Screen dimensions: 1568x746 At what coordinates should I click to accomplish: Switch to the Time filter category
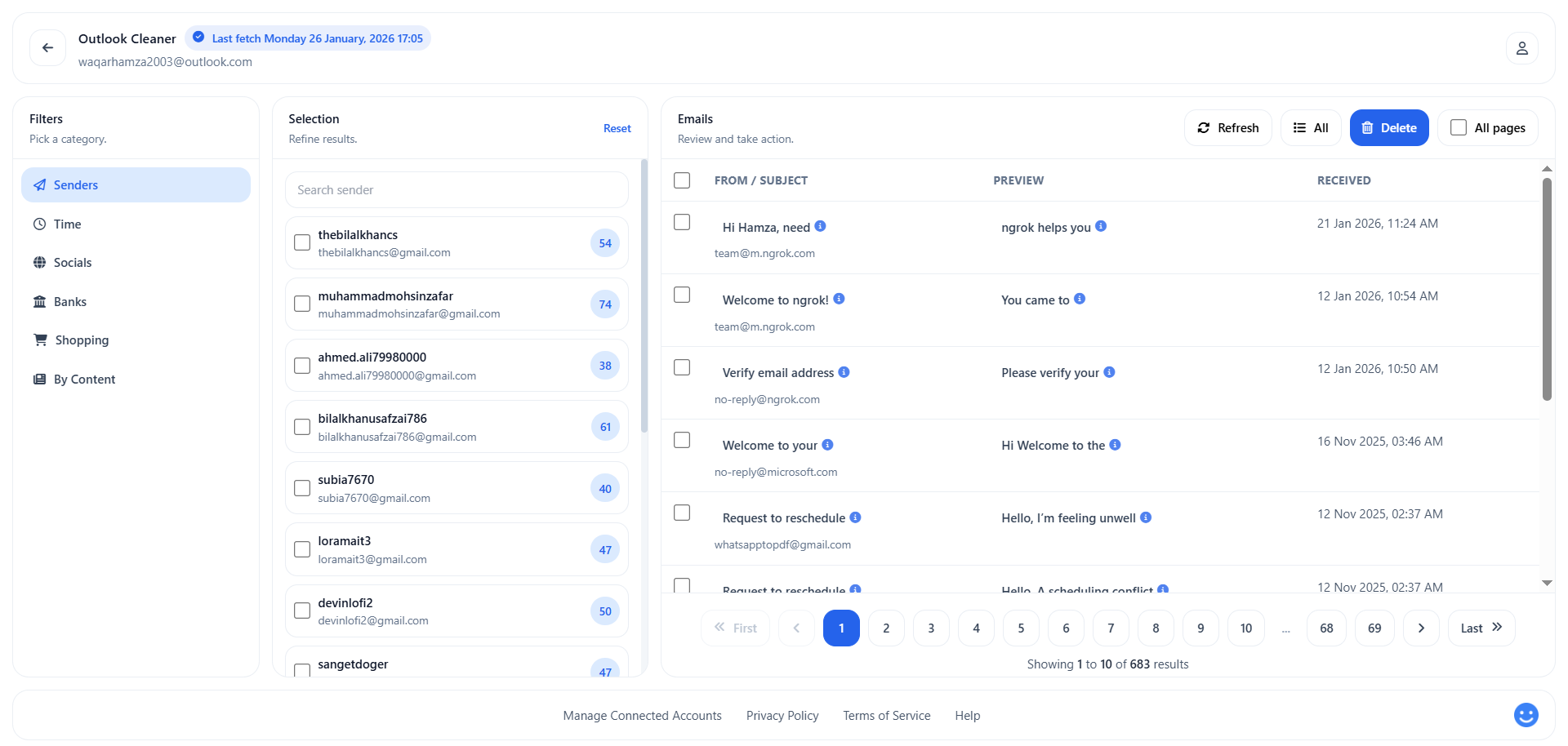(67, 224)
